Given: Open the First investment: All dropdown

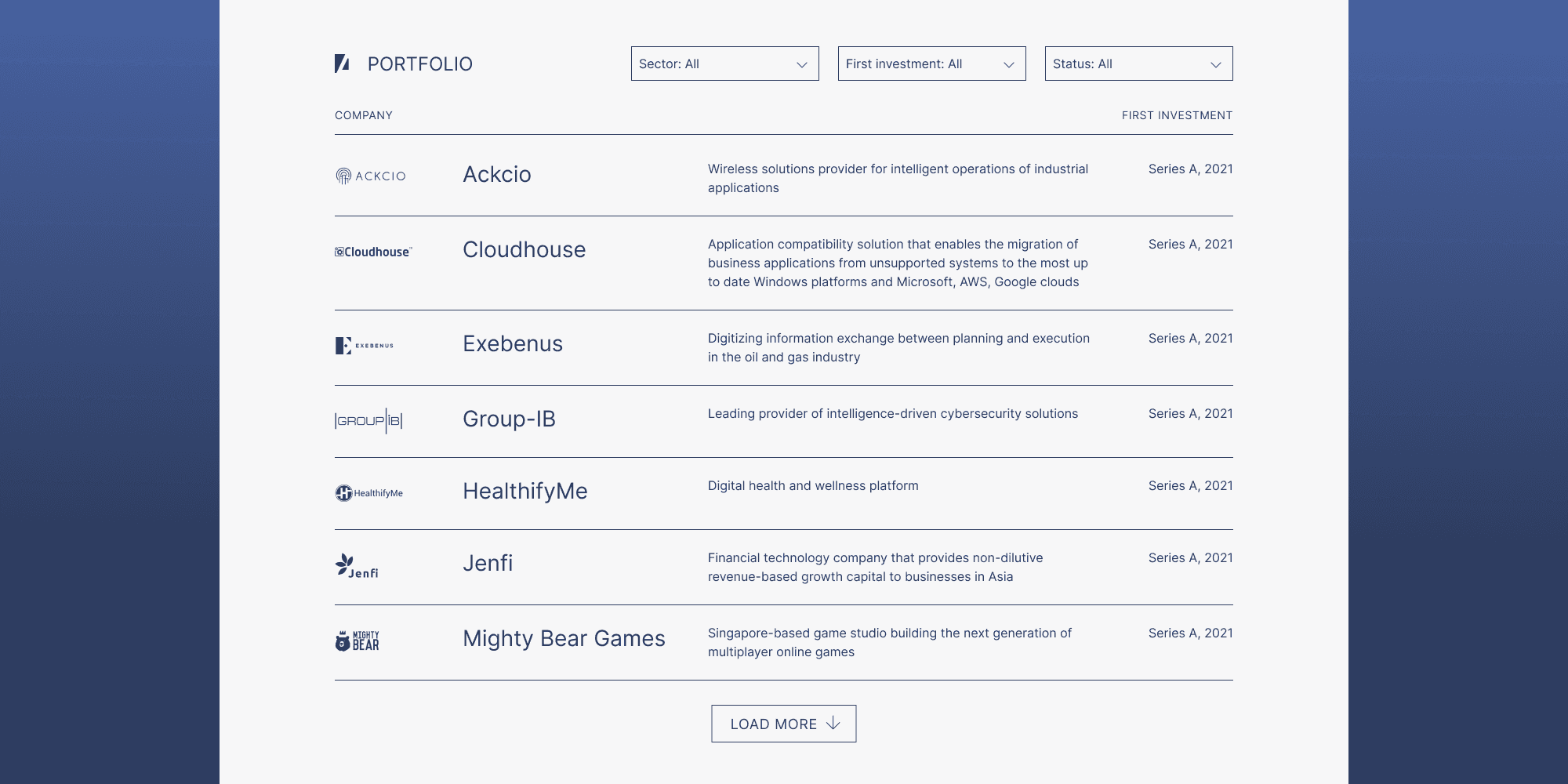Looking at the screenshot, I should pos(932,64).
